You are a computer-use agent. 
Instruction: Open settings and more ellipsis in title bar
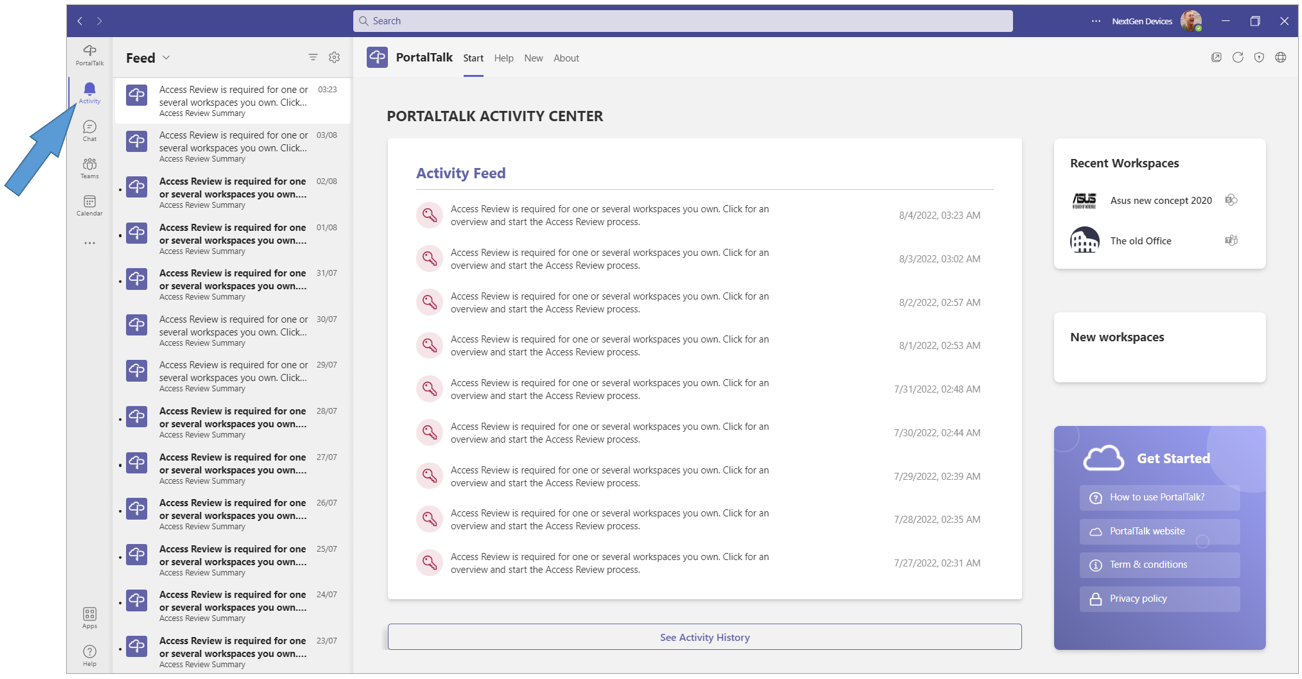click(1096, 21)
